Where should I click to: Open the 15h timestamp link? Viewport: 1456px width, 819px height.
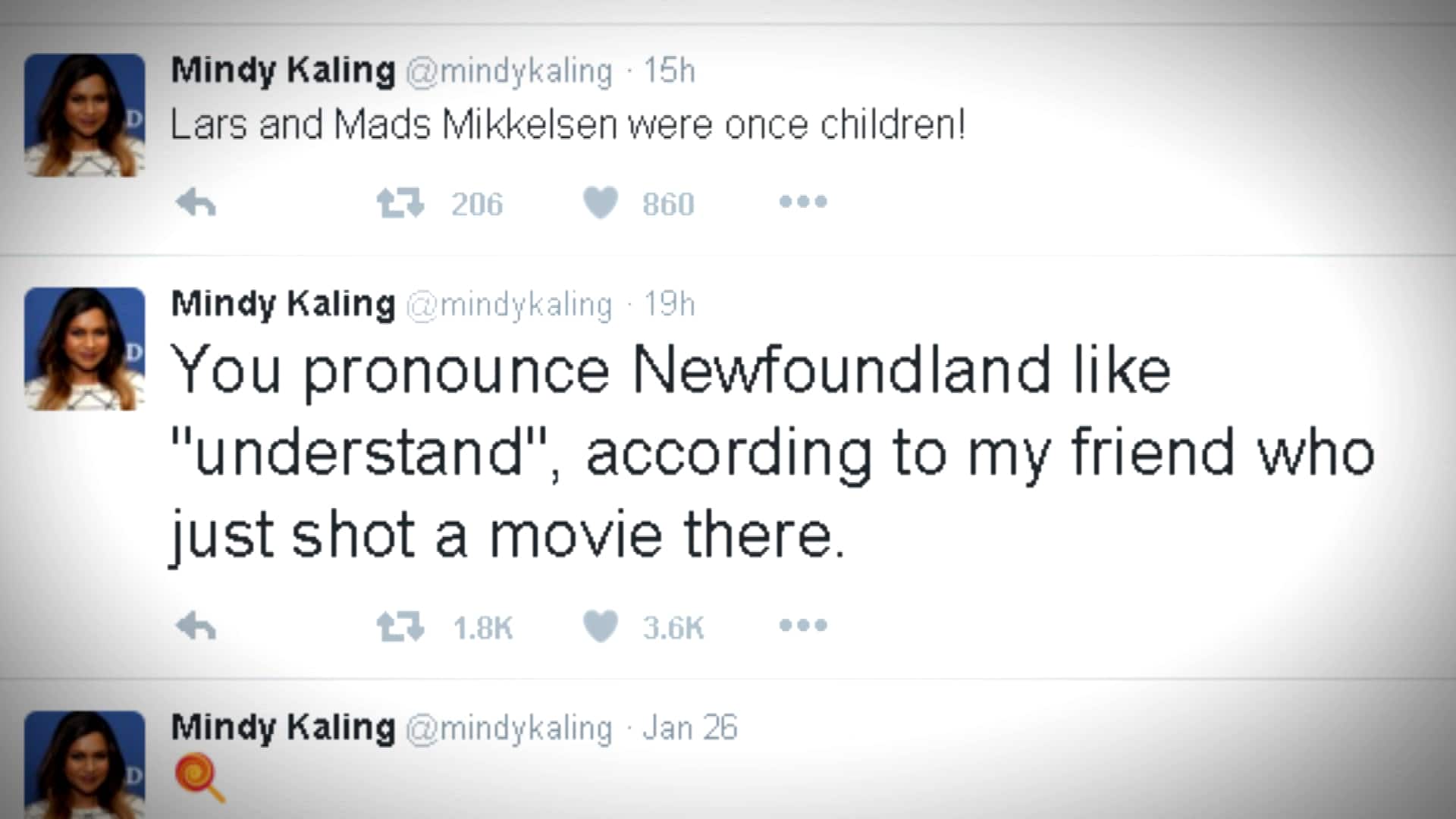pyautogui.click(x=670, y=71)
